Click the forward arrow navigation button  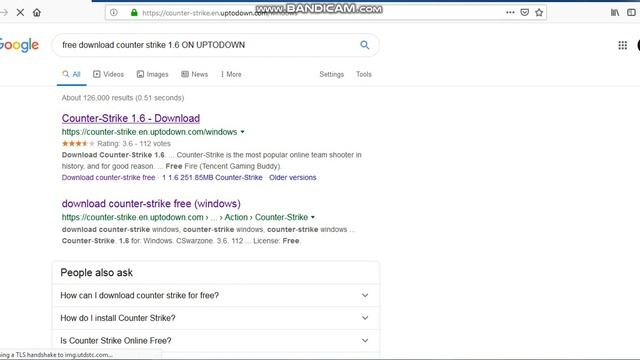pyautogui.click(x=4, y=13)
